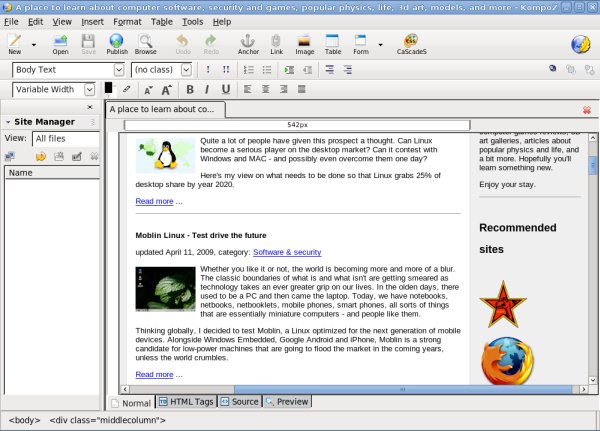Click Read more under the Moblin article

[x=154, y=374]
